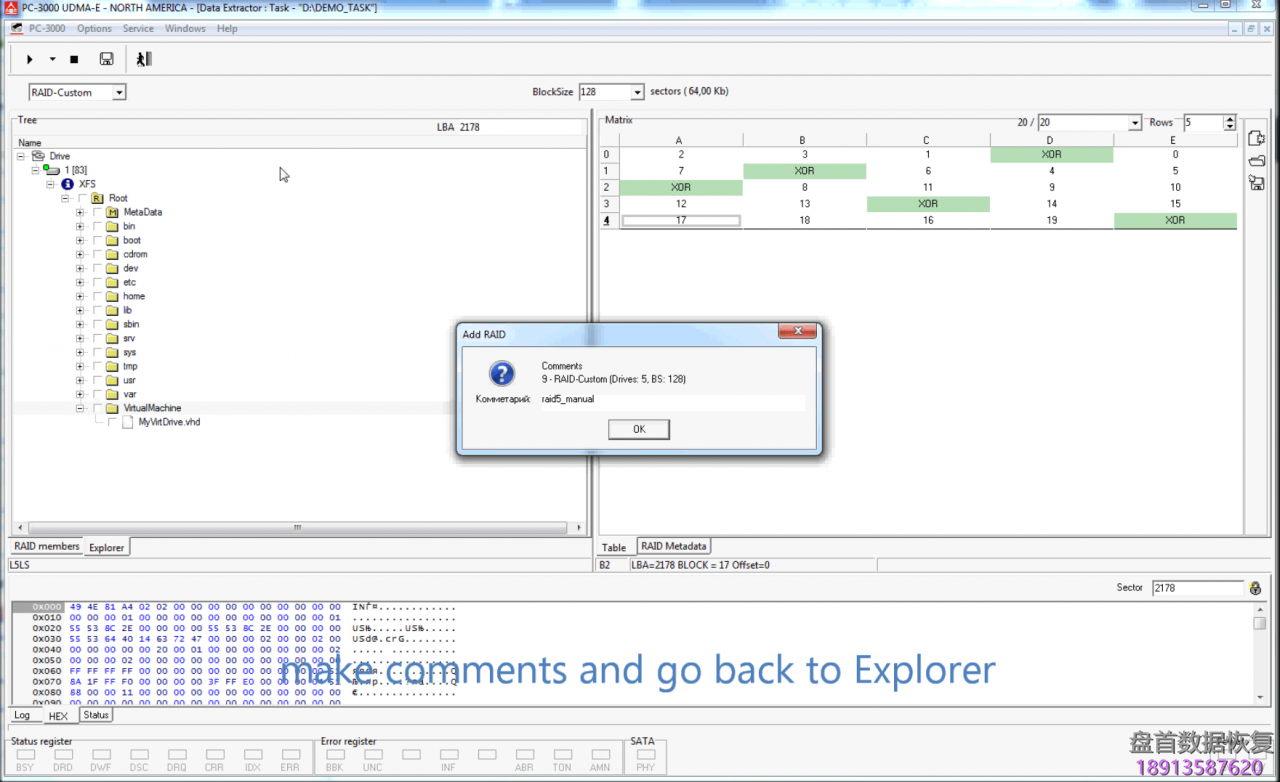Switch to the RAID Metadata tab
Screen dimensions: 1280x782
(x=673, y=547)
